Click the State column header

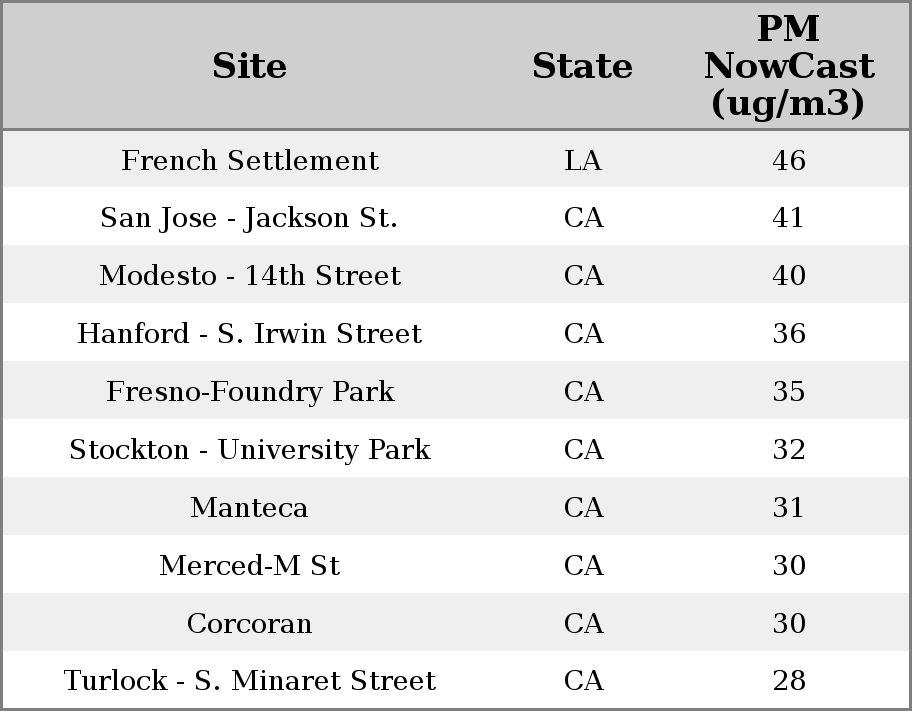tap(582, 66)
